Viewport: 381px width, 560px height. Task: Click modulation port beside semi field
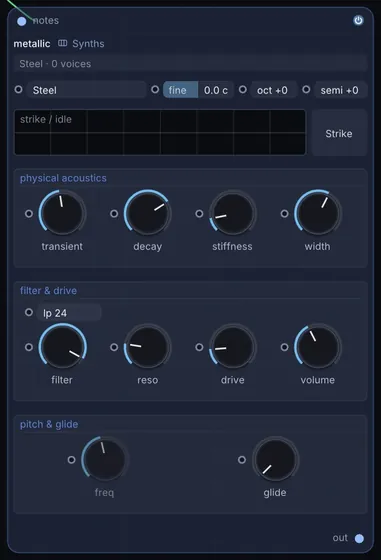(306, 89)
